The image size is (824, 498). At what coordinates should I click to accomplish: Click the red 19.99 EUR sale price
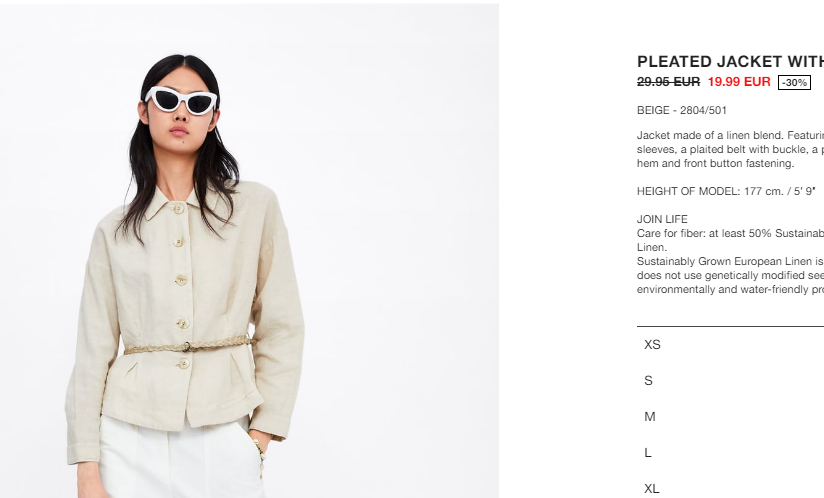point(739,82)
